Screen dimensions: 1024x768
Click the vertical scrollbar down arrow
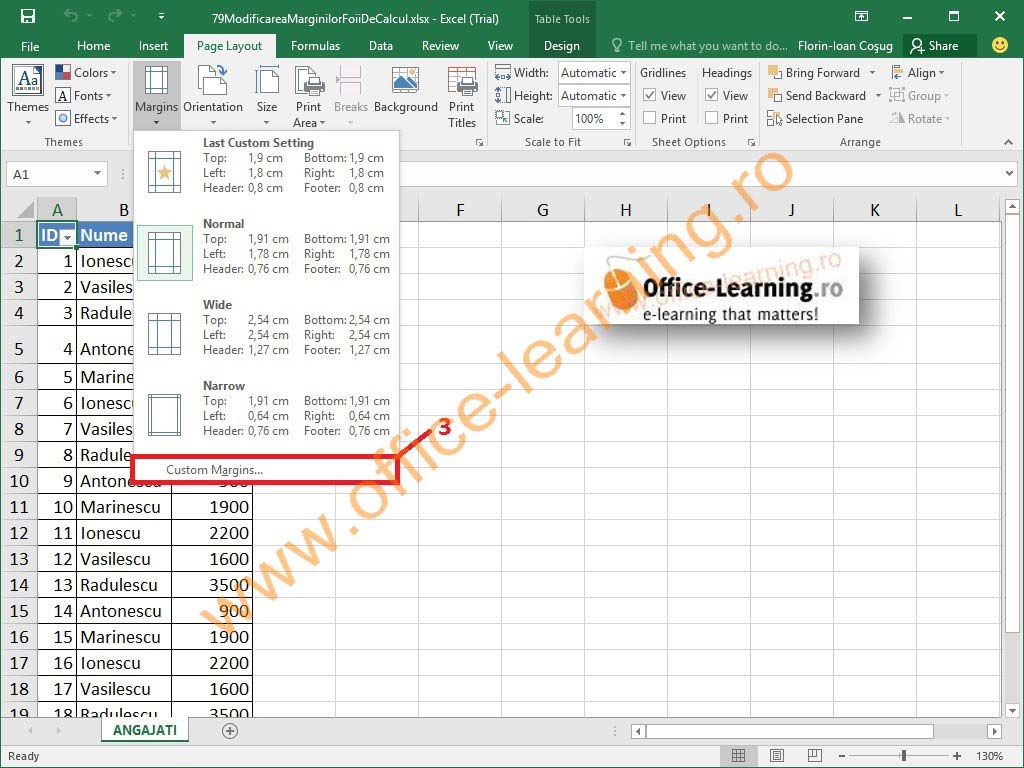click(1012, 711)
